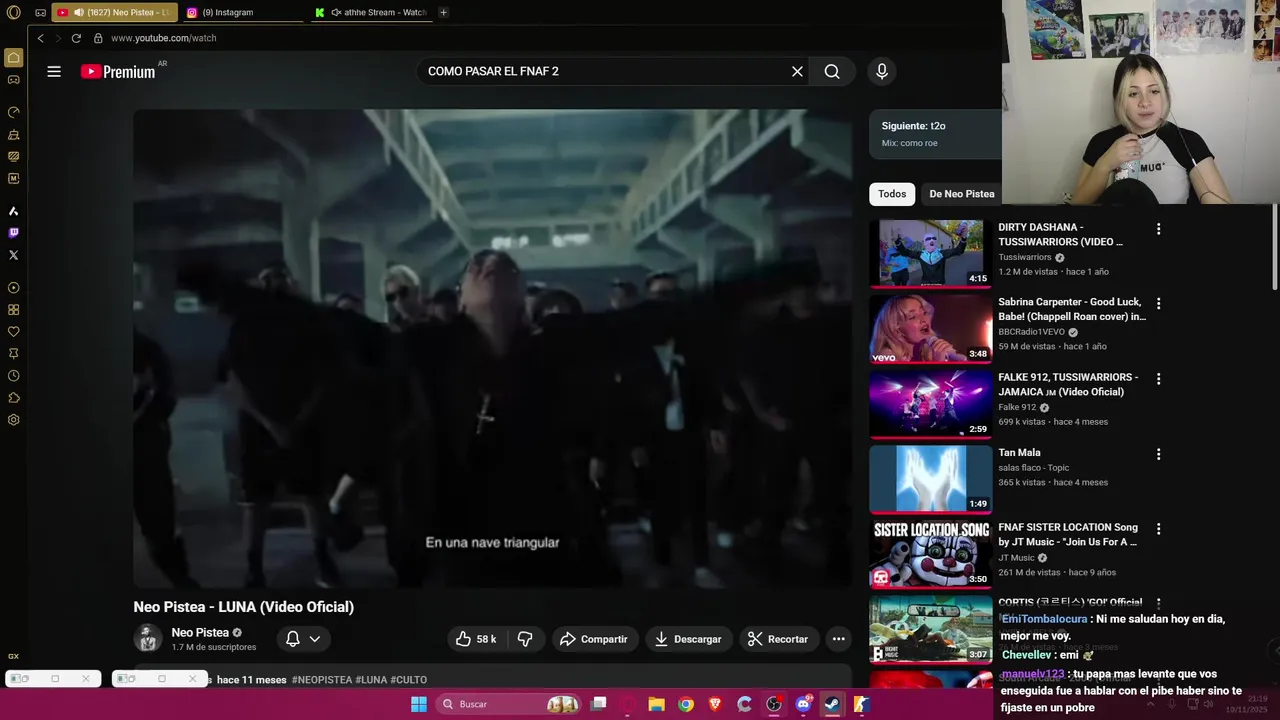Open options menu for Tan Mala video
Screen dimensions: 1280x720
(x=1159, y=454)
